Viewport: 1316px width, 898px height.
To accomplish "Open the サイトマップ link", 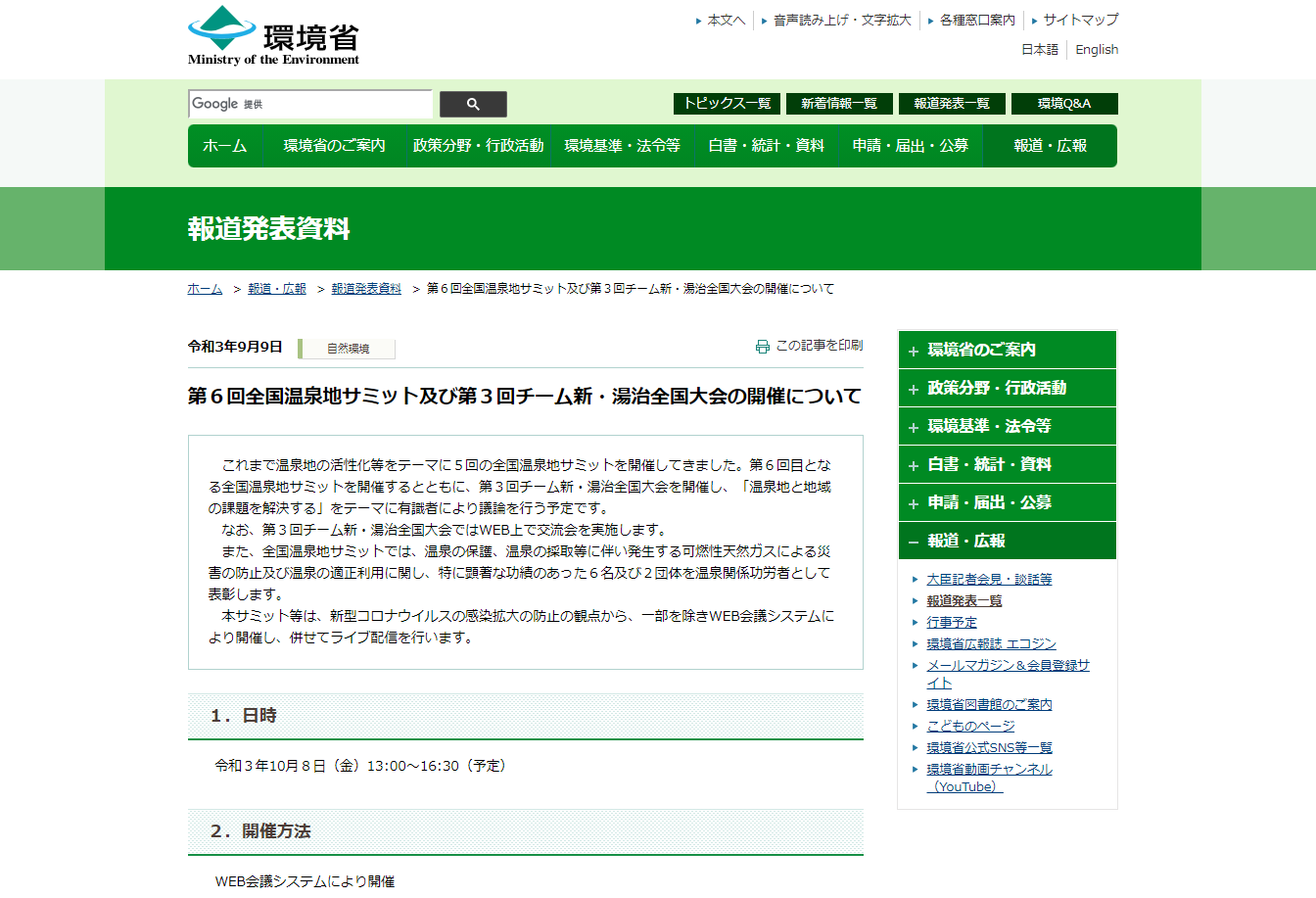I will point(1080,20).
